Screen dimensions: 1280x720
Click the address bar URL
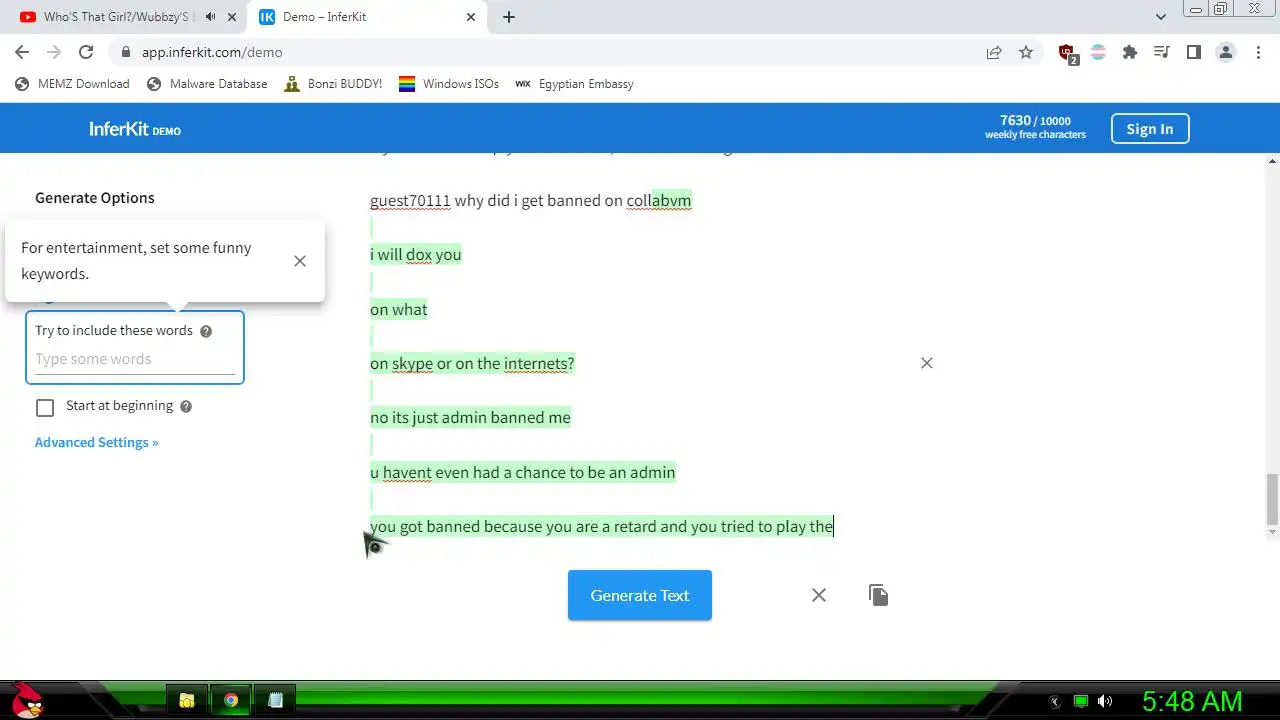(x=212, y=52)
